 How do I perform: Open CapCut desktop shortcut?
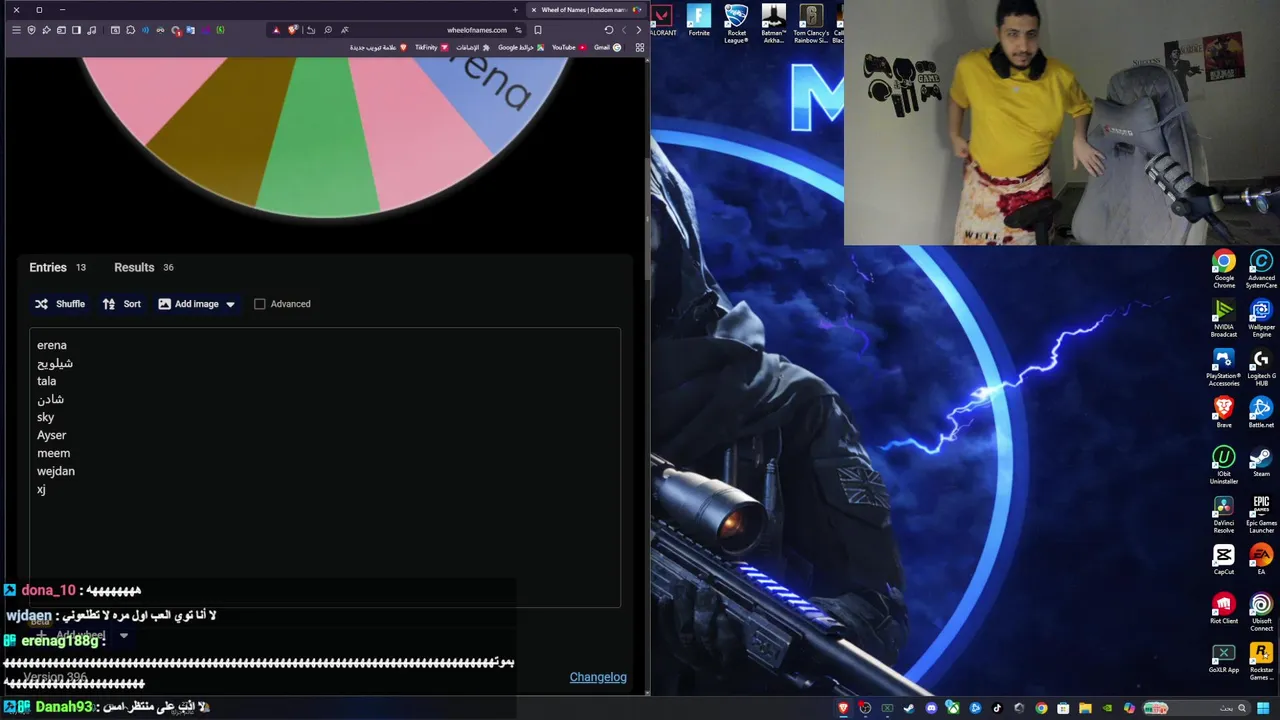tap(1224, 560)
